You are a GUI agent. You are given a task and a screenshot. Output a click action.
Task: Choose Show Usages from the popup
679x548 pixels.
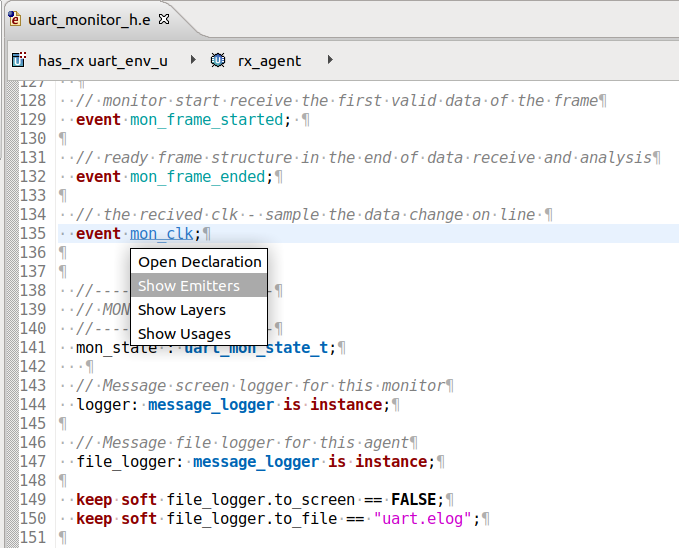[x=199, y=334]
